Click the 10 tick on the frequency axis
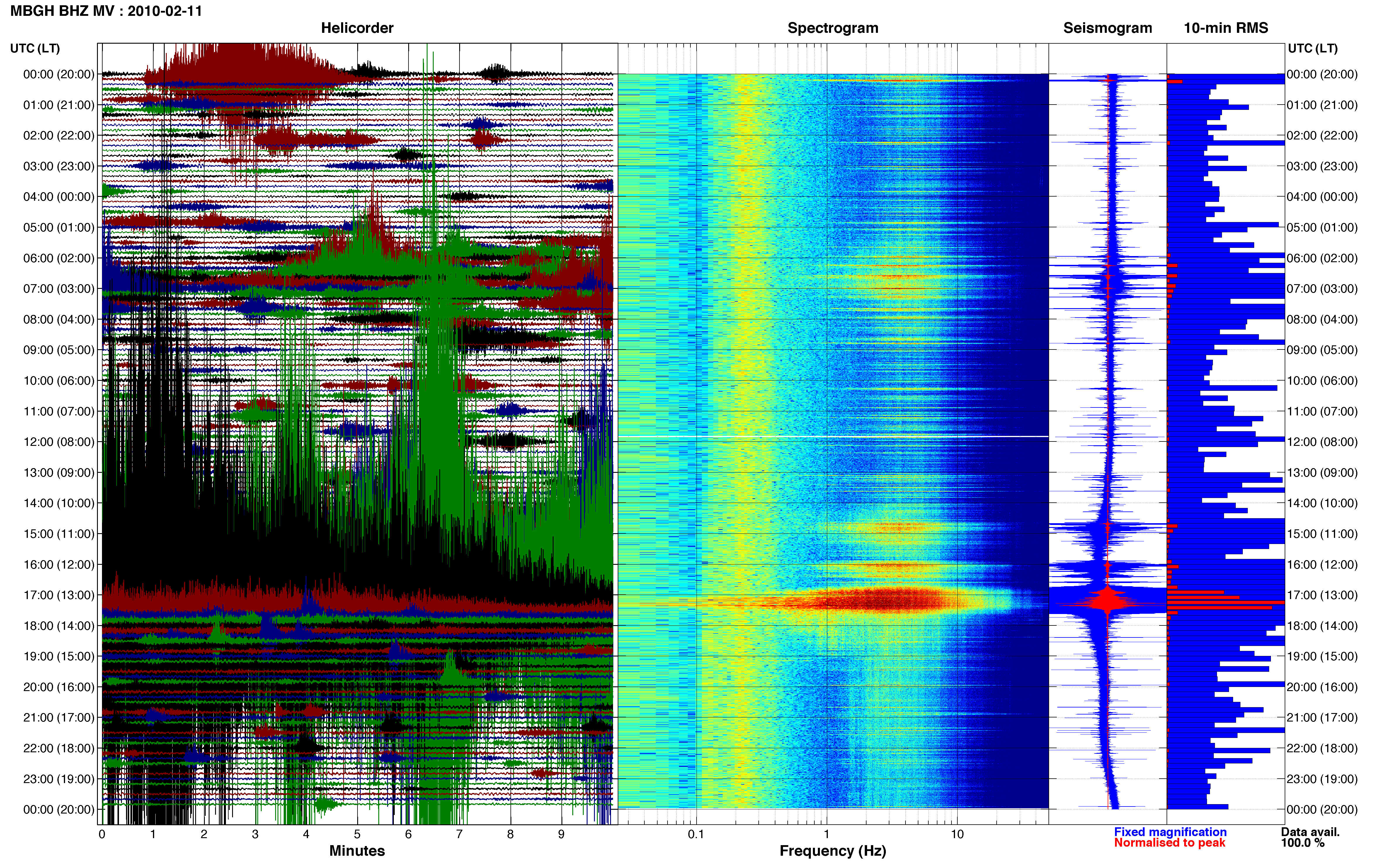Viewport: 1389px width, 868px height. pyautogui.click(x=957, y=834)
